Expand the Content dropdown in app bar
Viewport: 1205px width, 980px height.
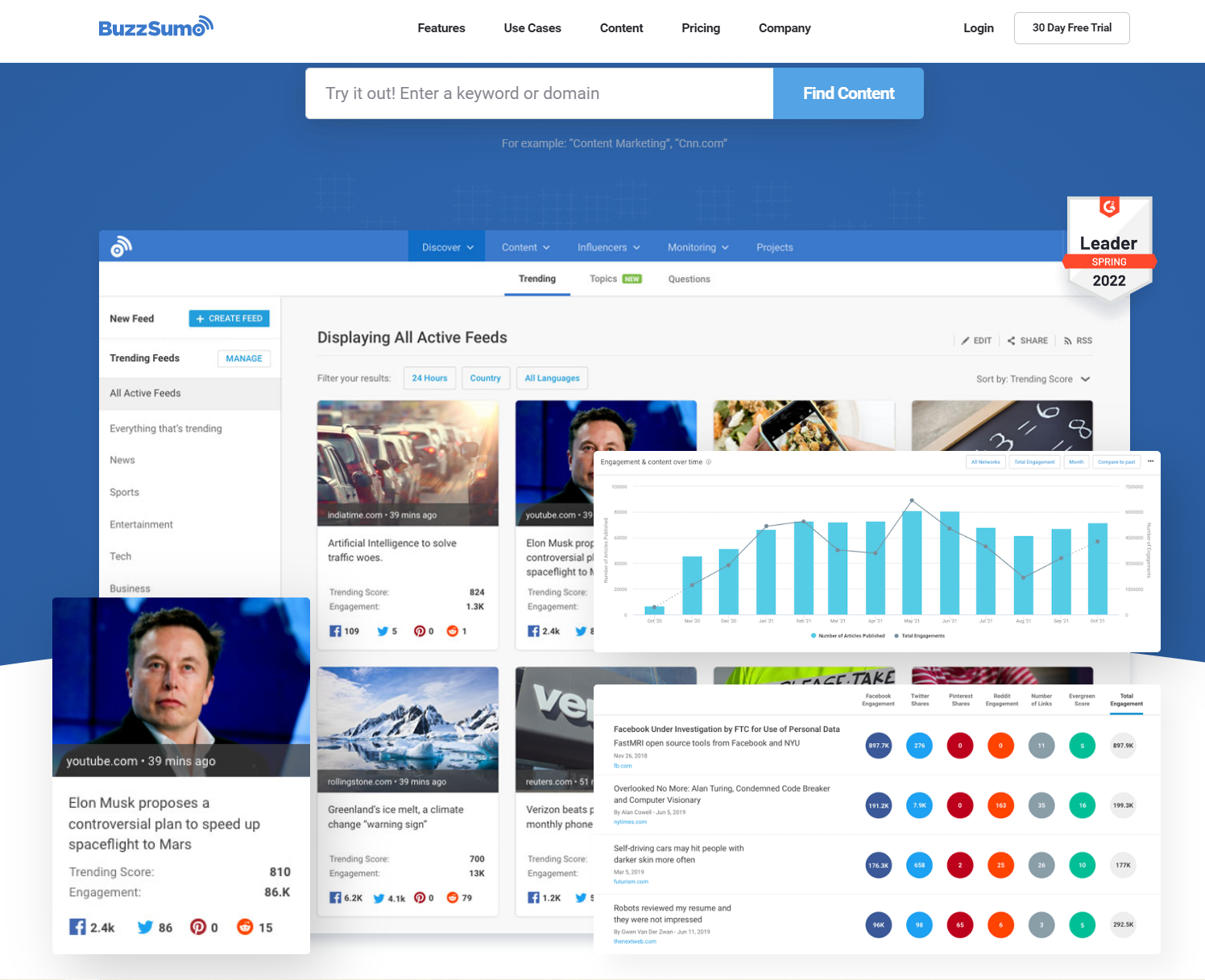(x=525, y=247)
